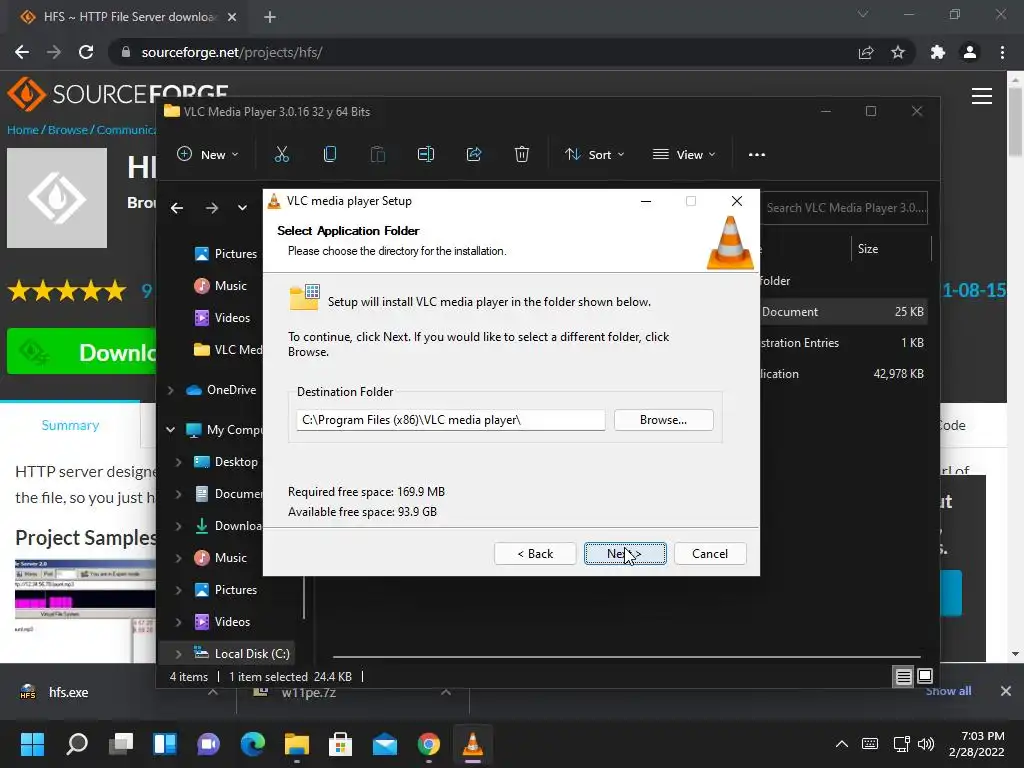
Task: Click Back in VLC setup
Action: click(x=535, y=554)
